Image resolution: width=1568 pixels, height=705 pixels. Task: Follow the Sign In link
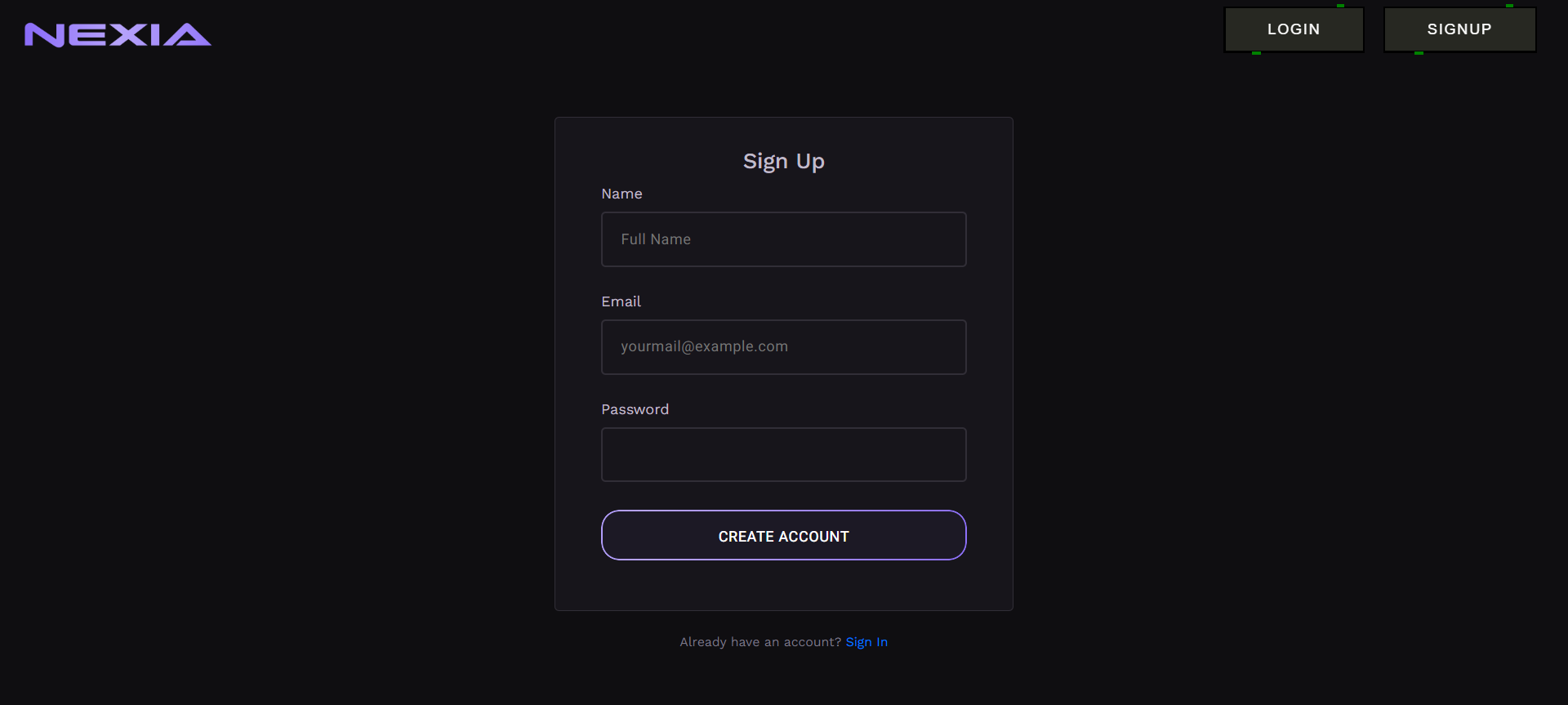(866, 642)
